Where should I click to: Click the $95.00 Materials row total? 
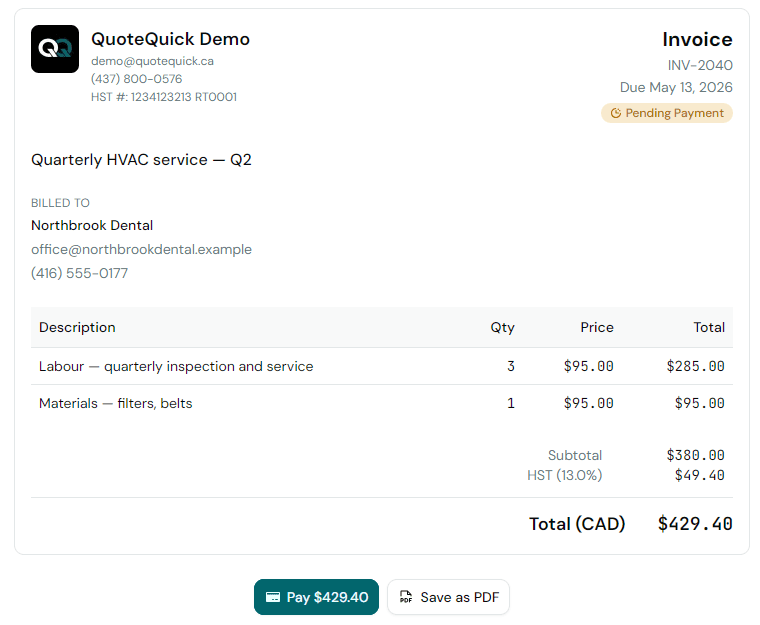699,403
